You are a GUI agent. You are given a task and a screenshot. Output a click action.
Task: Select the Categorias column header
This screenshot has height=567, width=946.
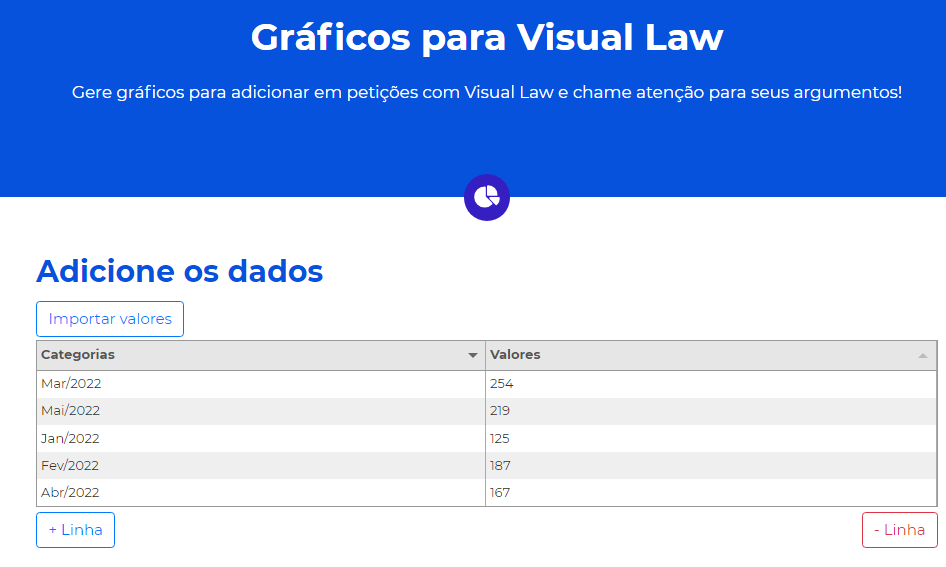[261, 355]
